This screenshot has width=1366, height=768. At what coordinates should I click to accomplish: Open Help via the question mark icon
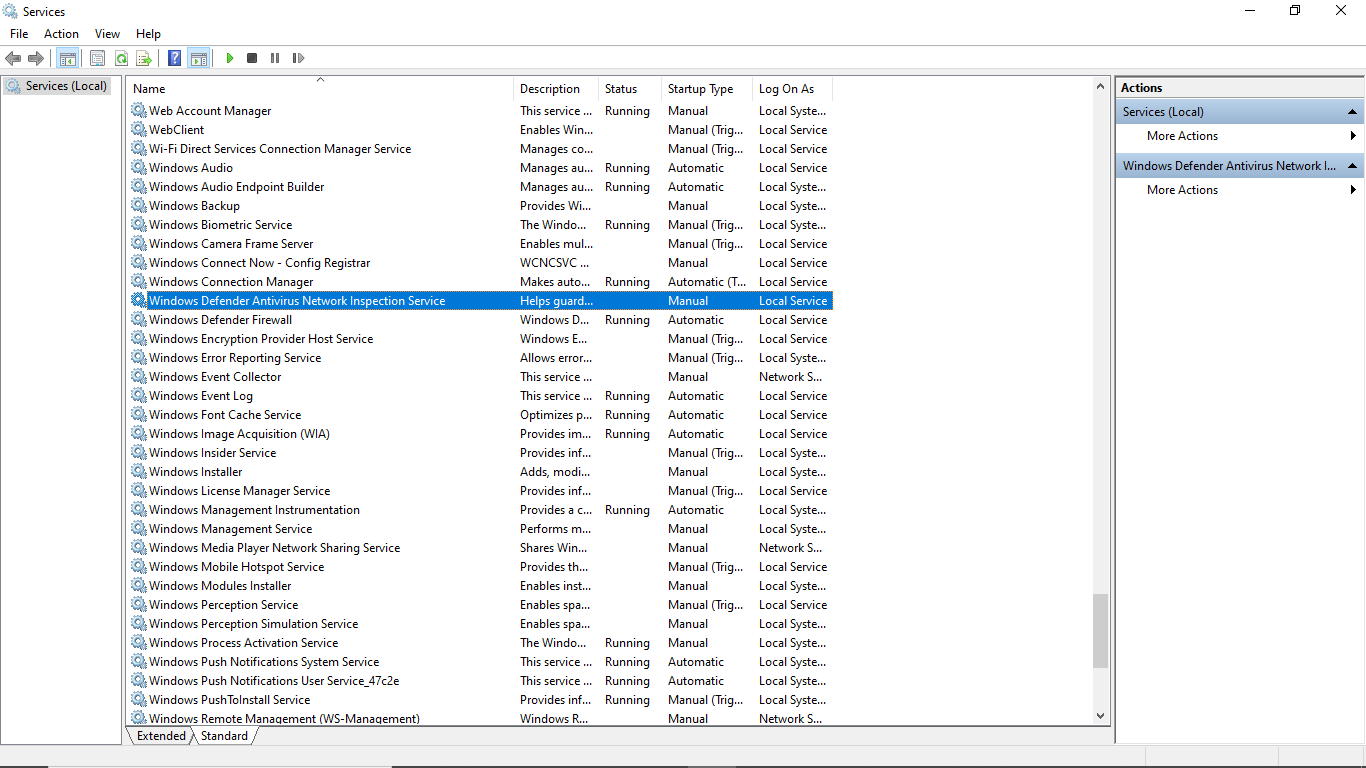tap(175, 58)
